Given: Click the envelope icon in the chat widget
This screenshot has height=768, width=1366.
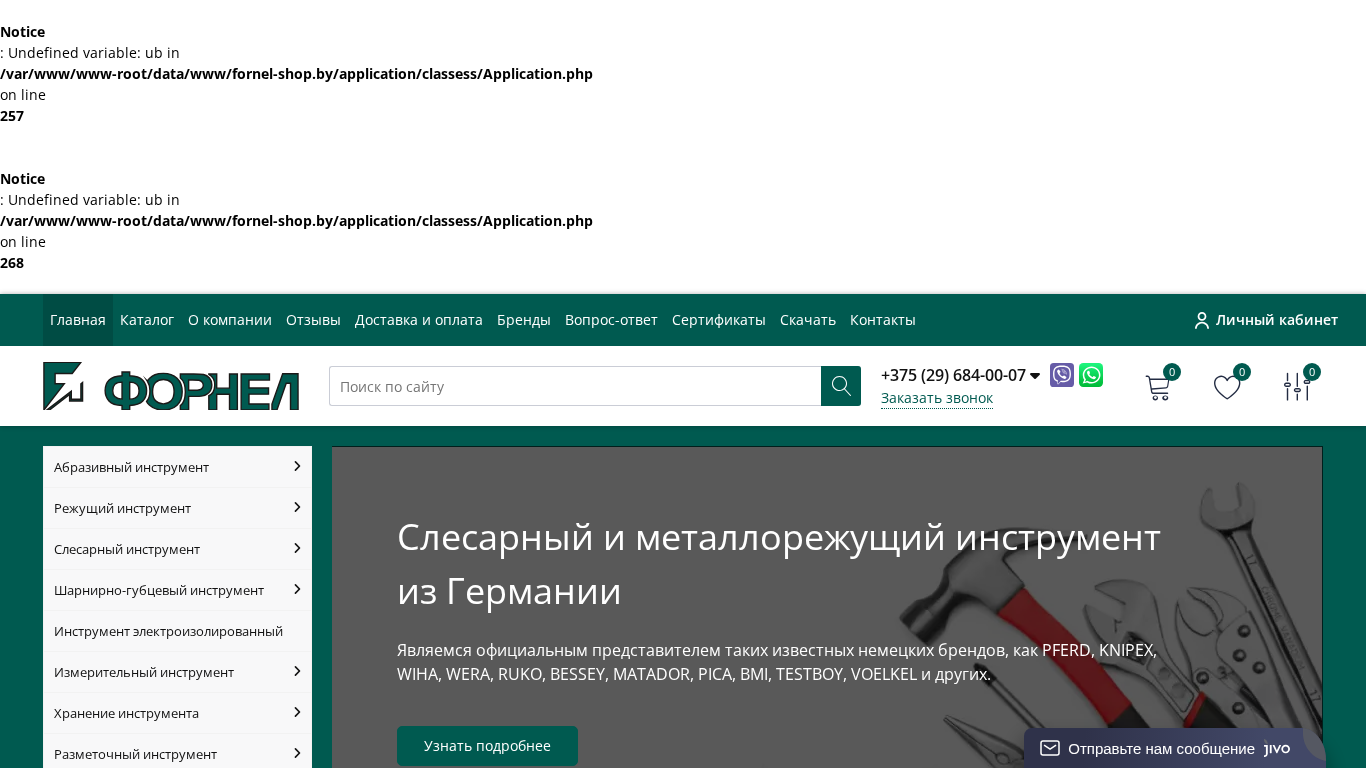Looking at the screenshot, I should point(1050,748).
